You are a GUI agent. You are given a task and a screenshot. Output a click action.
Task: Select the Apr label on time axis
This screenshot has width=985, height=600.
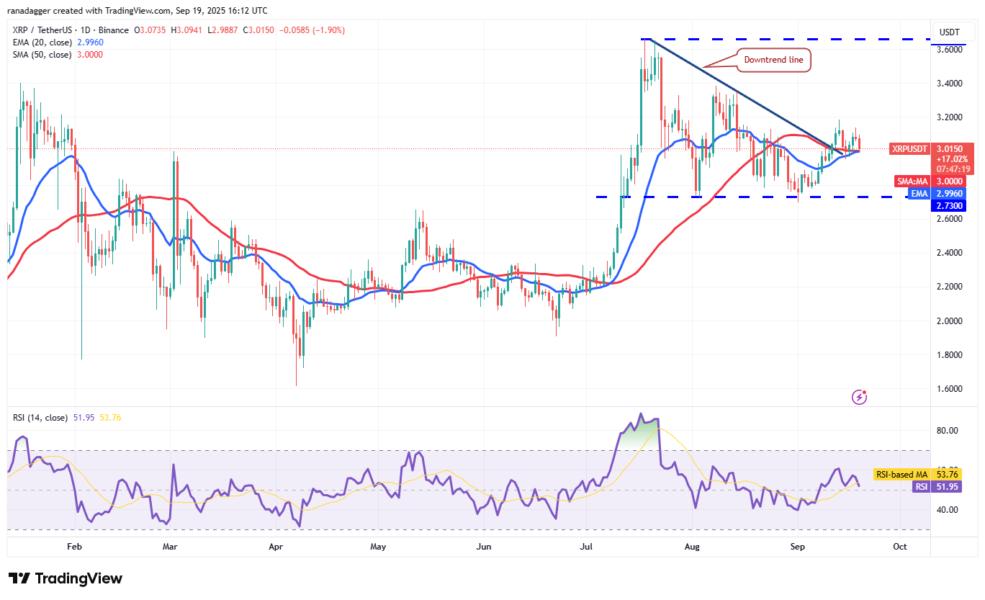276,547
